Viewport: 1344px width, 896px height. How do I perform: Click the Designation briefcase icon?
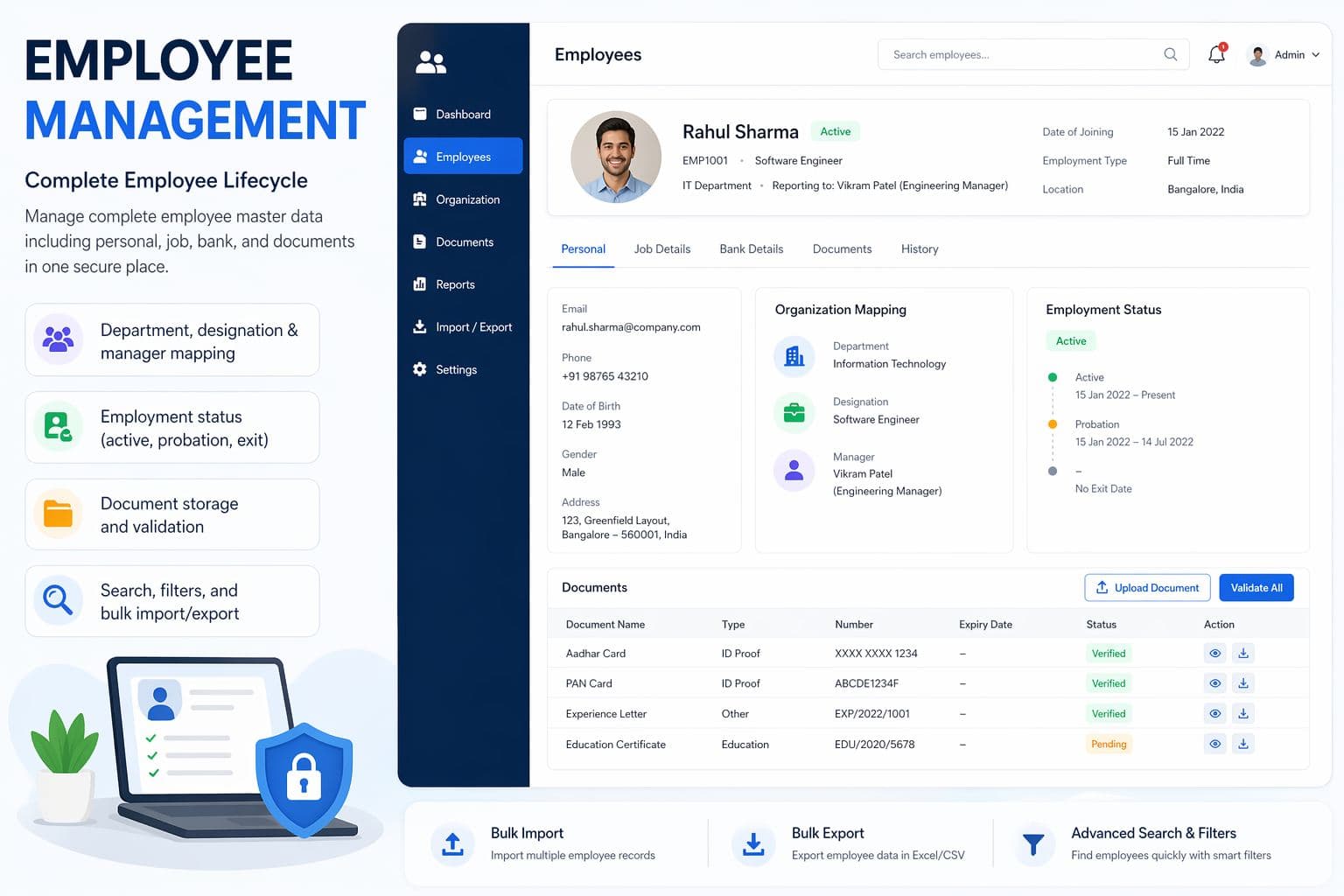point(794,412)
